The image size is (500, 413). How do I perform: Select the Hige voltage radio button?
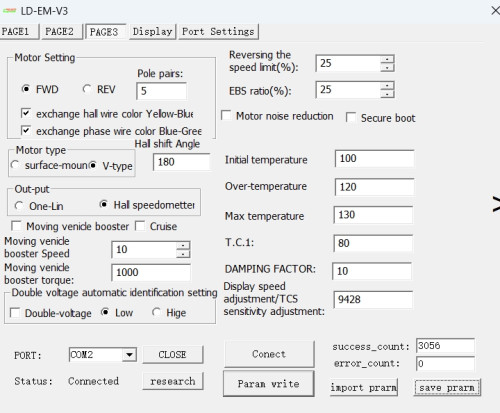tap(156, 312)
